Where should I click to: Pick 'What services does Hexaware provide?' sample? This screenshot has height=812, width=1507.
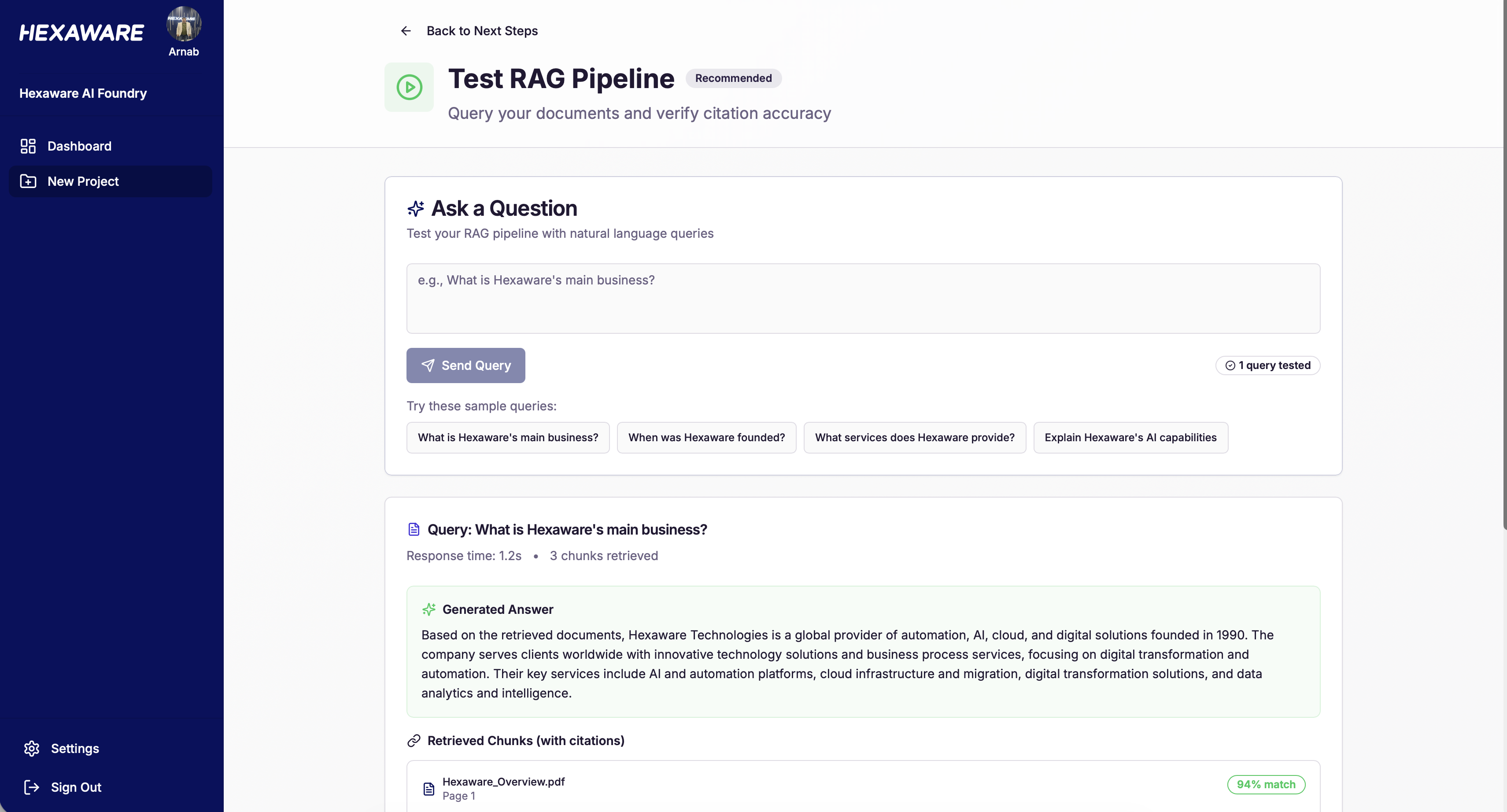[x=914, y=438]
